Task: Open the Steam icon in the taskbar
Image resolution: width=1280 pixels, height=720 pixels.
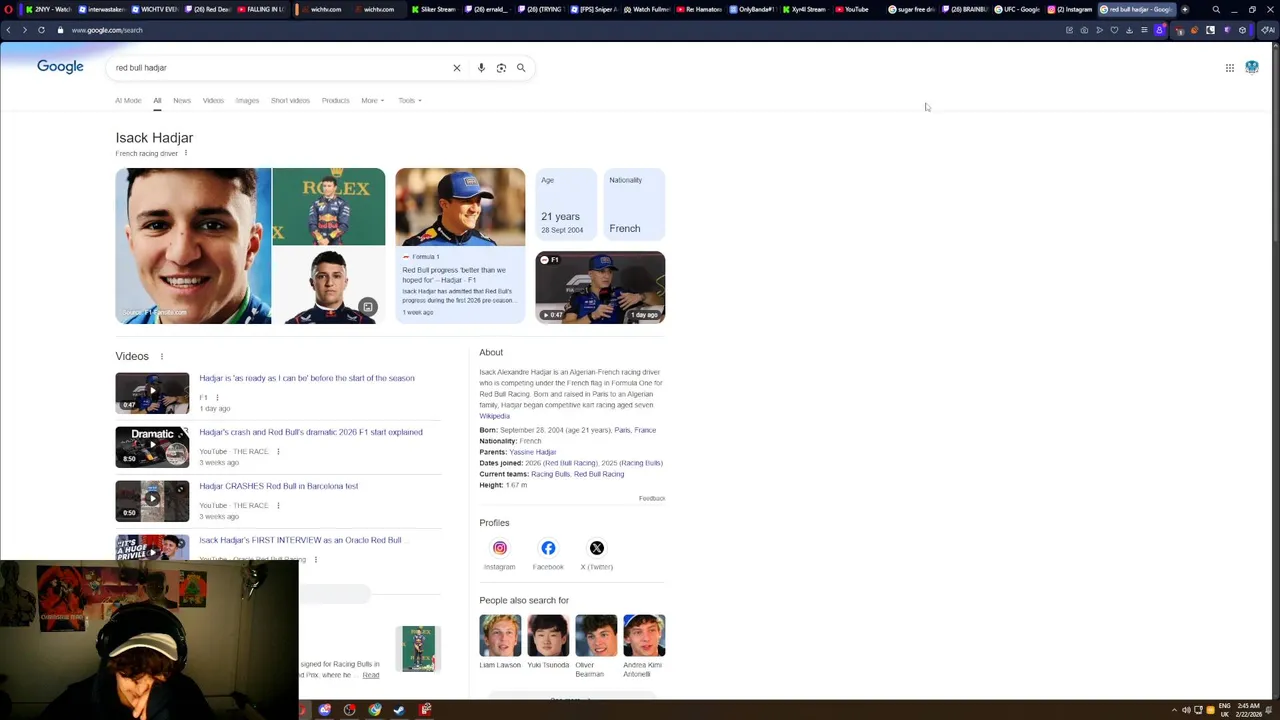Action: click(x=399, y=710)
